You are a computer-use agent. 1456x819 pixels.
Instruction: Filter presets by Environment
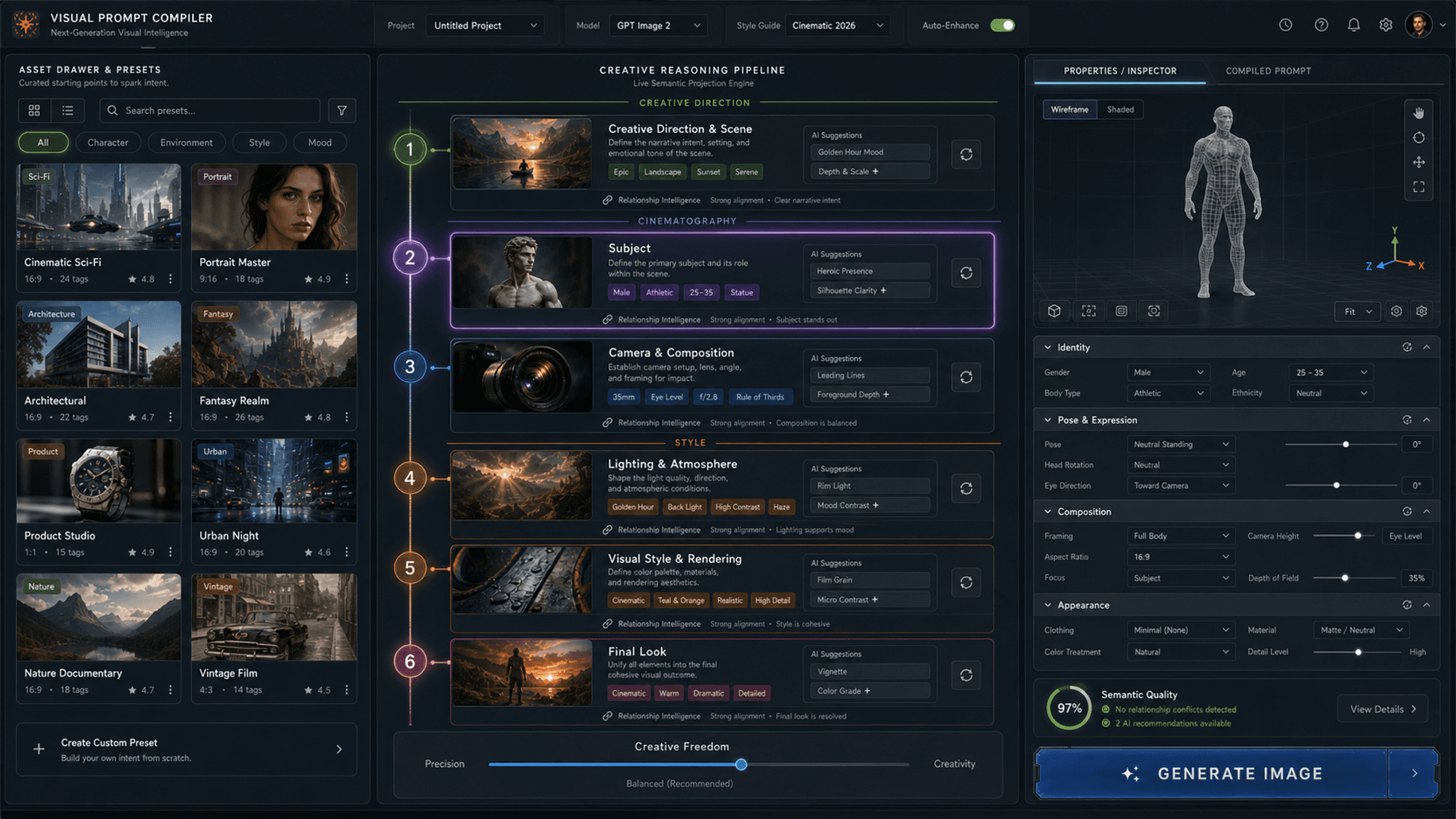[186, 142]
